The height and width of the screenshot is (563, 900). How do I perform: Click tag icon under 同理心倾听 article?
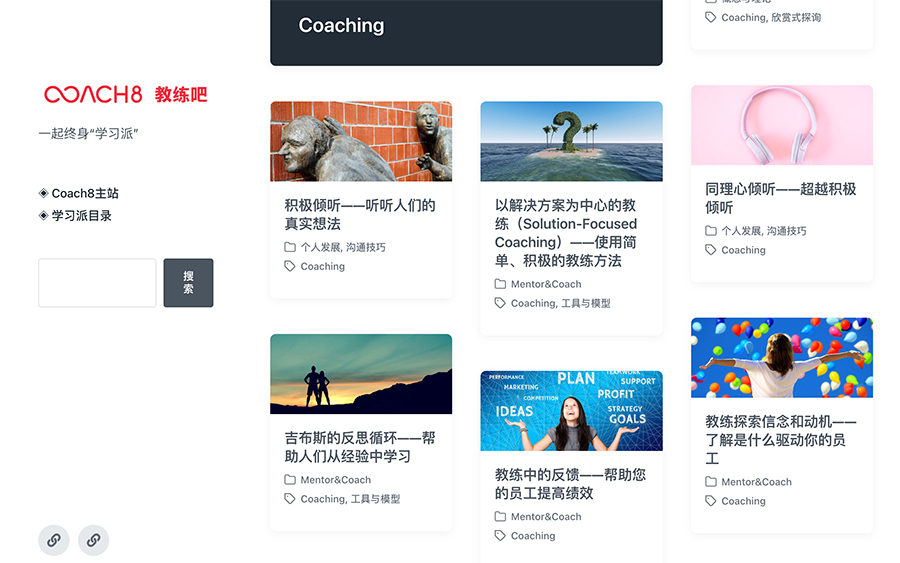(711, 250)
